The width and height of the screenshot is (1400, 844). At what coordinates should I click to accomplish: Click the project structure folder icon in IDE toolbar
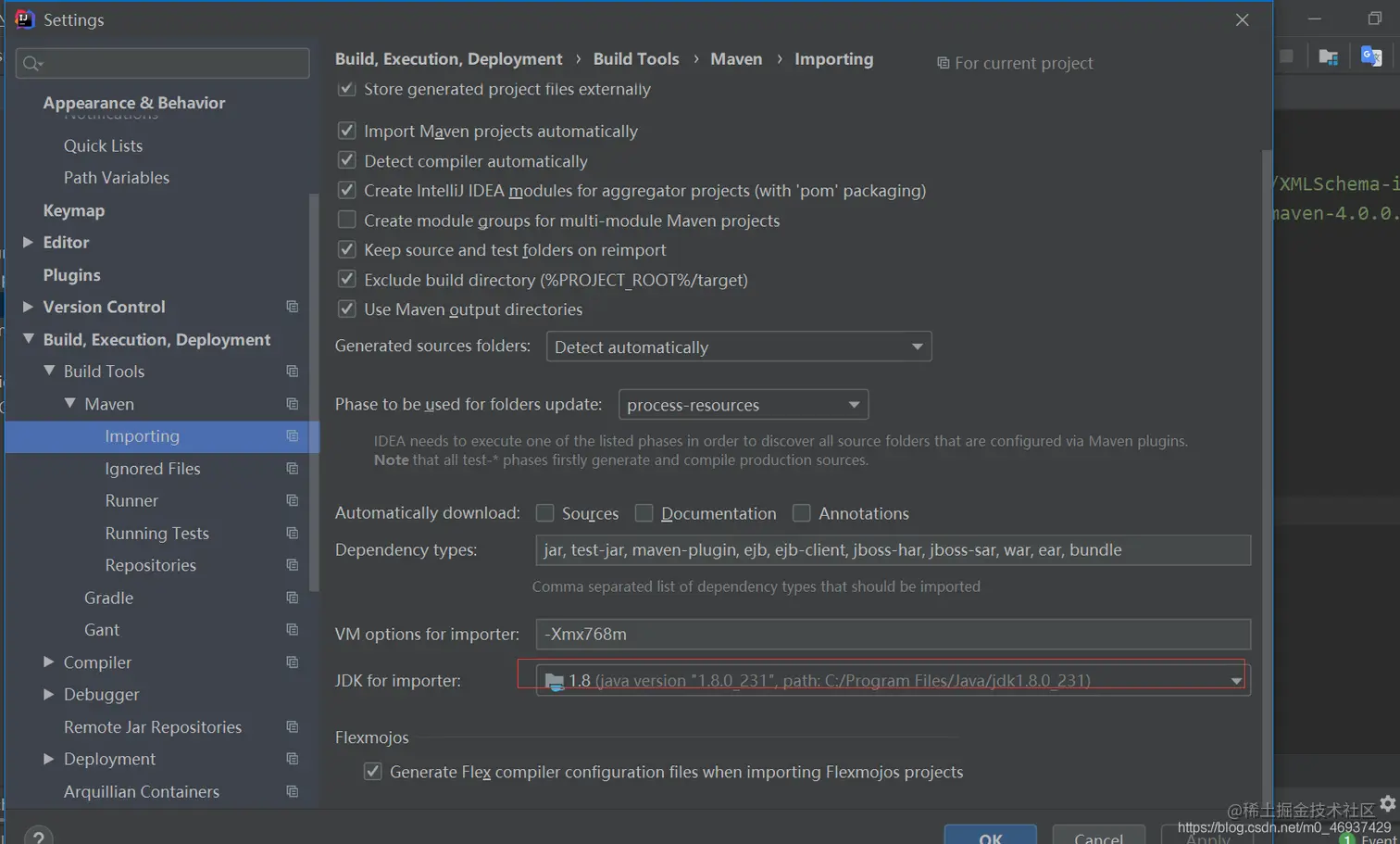click(1328, 57)
